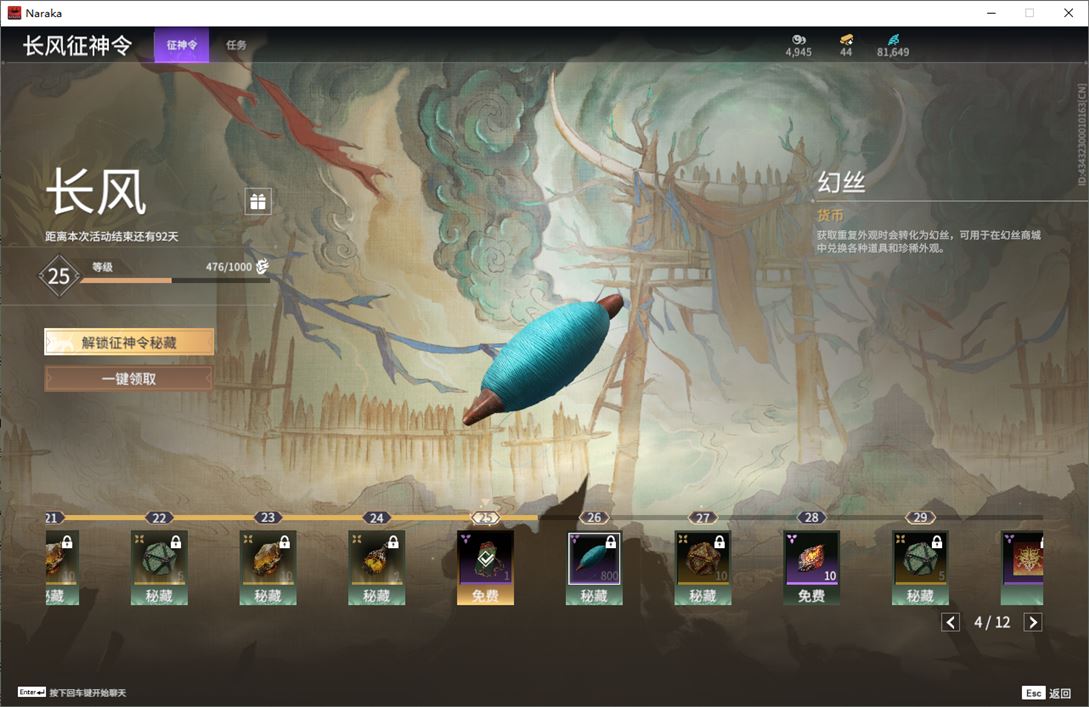Viewport: 1089px width, 707px height.
Task: Click the level progress bar
Action: pos(175,281)
